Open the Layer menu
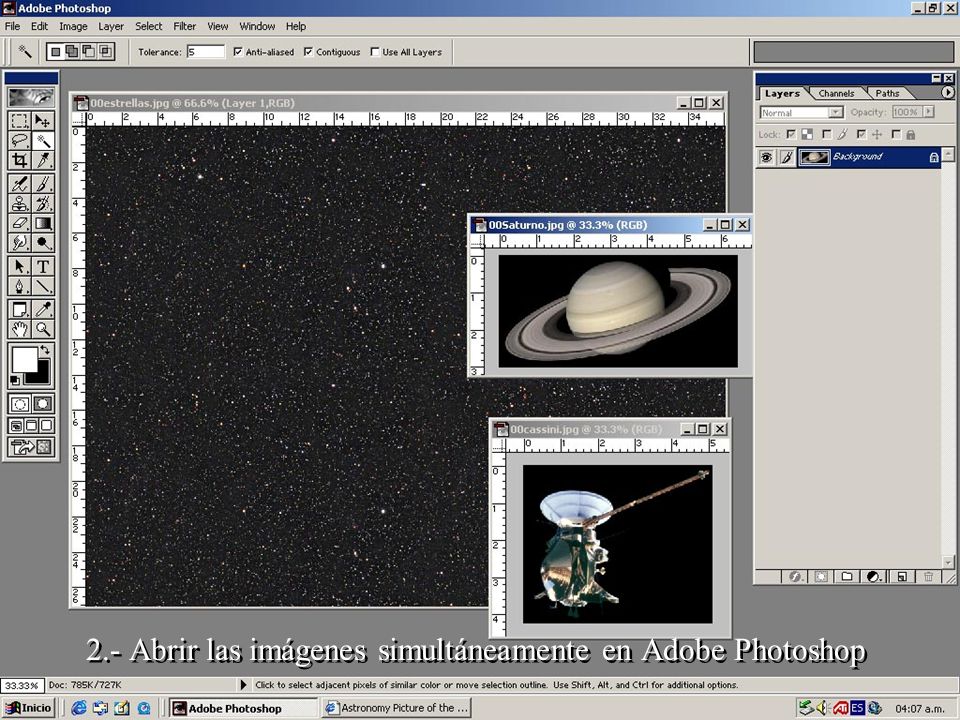960x720 pixels. click(x=111, y=26)
